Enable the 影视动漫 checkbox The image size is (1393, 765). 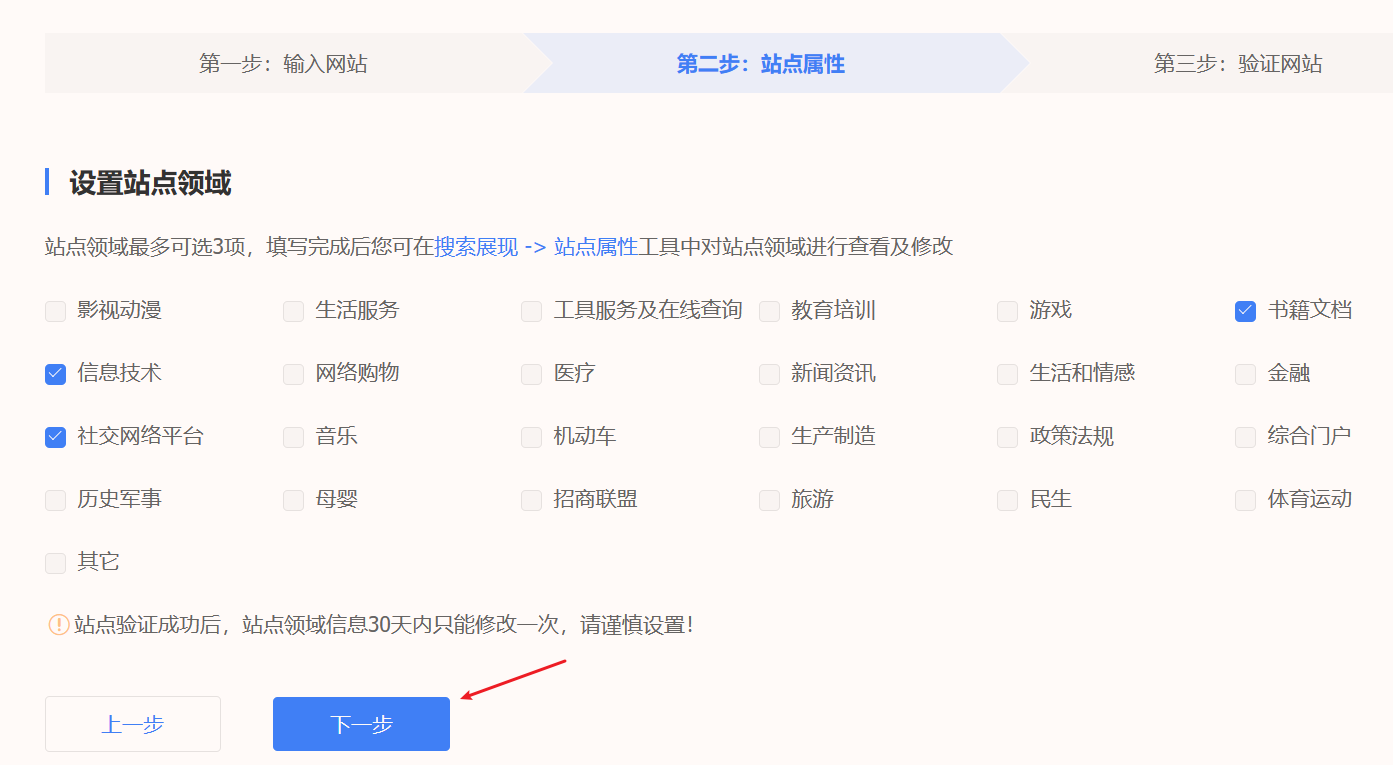[55, 311]
